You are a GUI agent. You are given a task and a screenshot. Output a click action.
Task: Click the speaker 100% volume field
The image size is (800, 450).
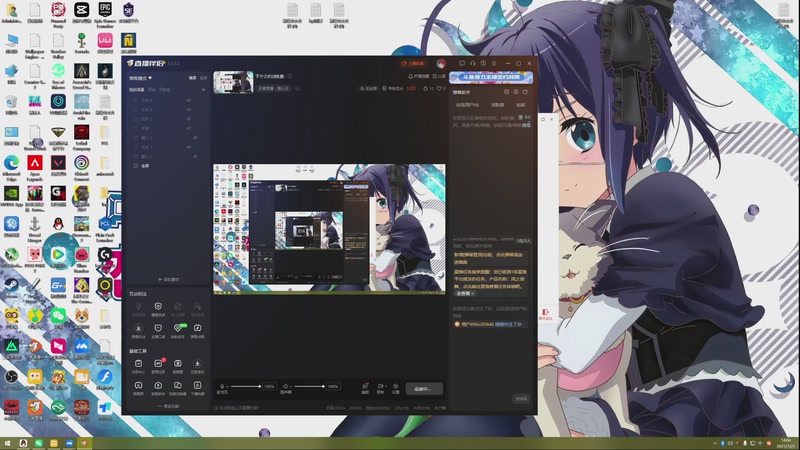click(x=333, y=386)
